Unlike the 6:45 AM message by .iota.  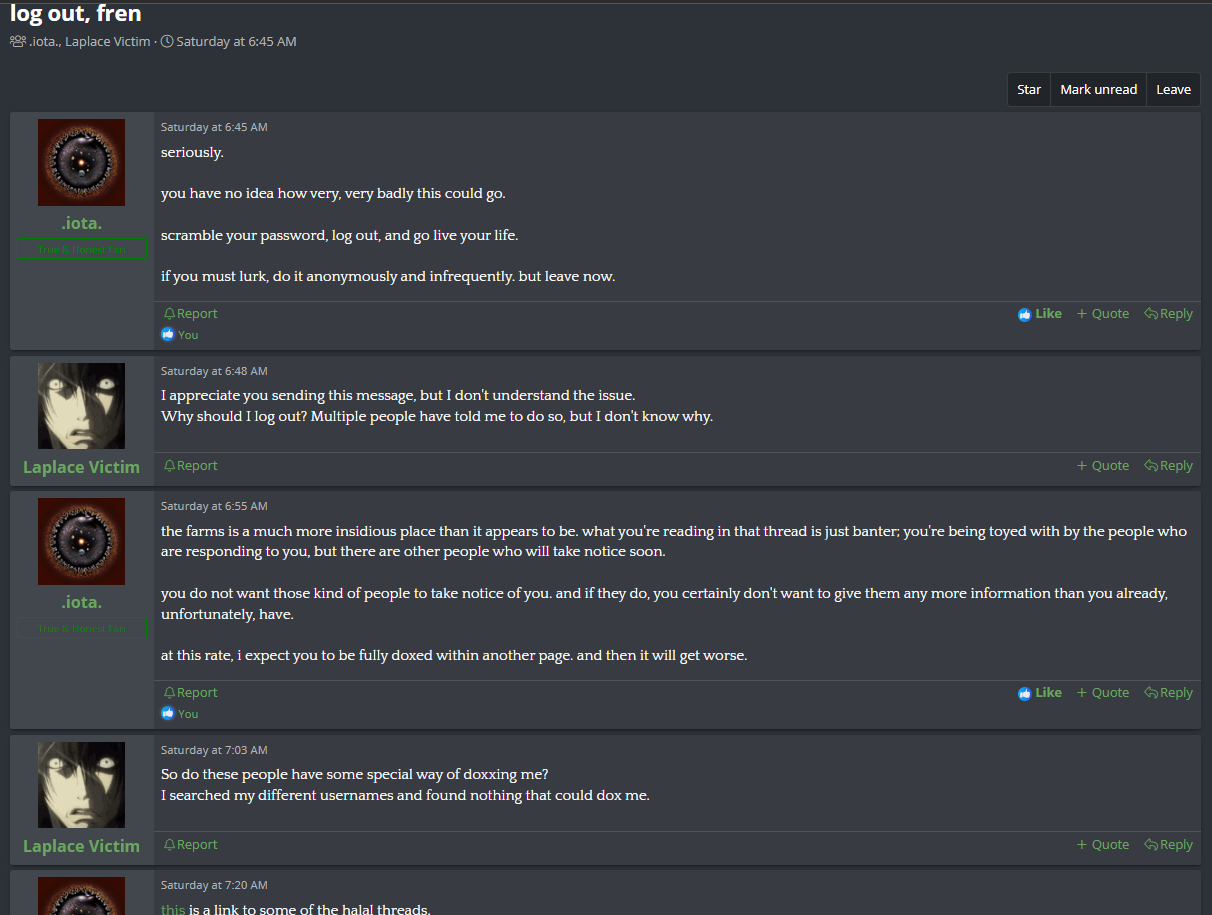[1040, 314]
